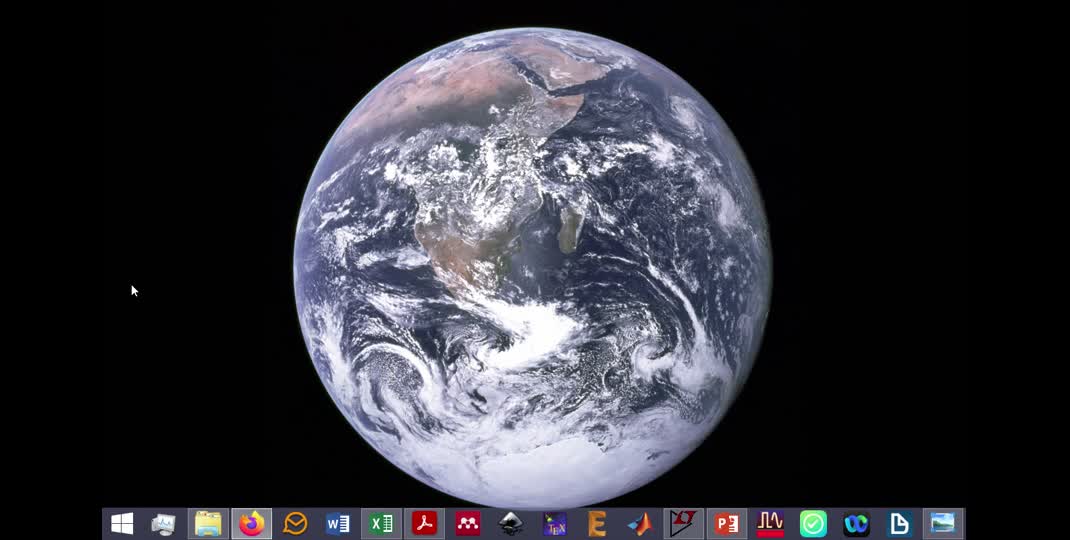The image size is (1070, 540).
Task: Launch the TeX editor icon
Action: [x=554, y=524]
